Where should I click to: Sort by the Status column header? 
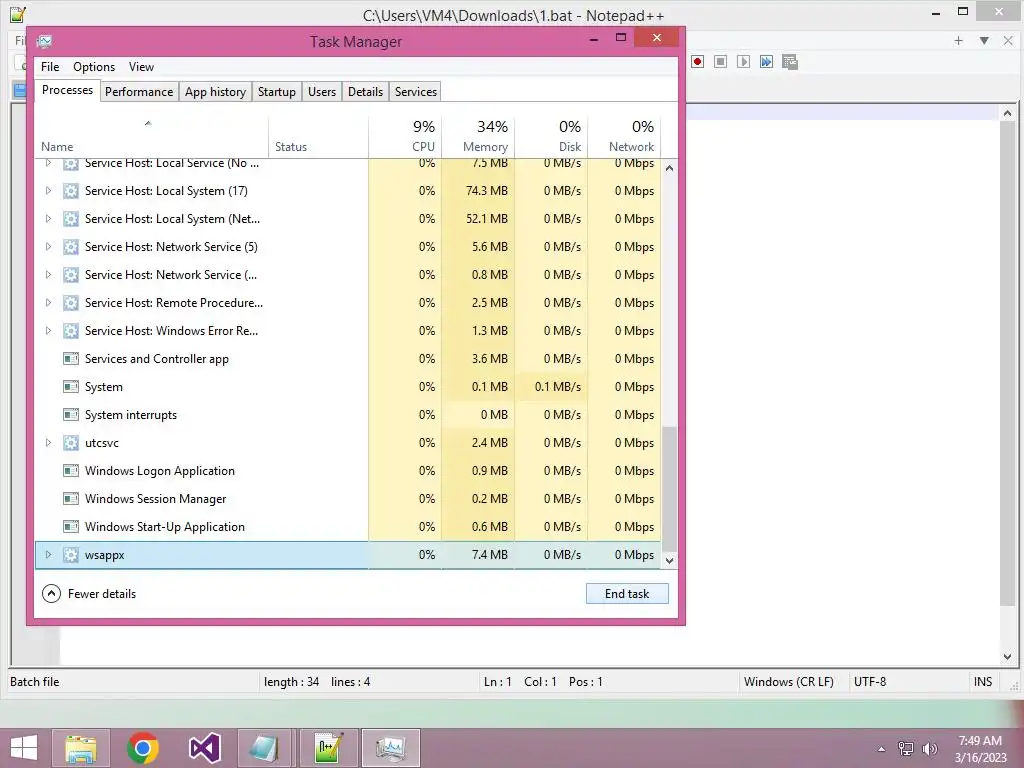(x=319, y=136)
